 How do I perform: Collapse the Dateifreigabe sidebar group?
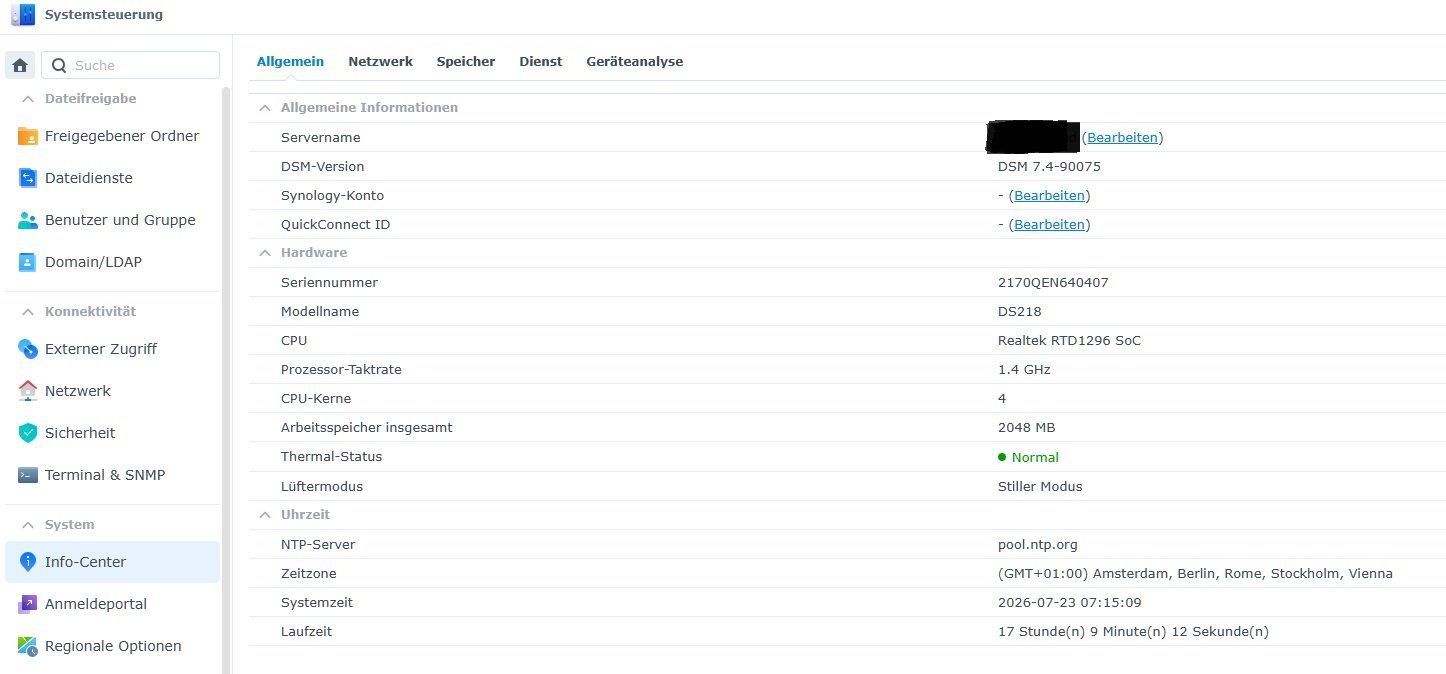pyautogui.click(x=27, y=99)
